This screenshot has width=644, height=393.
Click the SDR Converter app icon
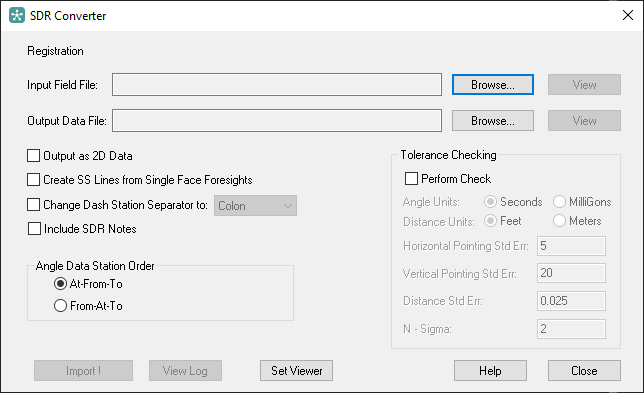(17, 16)
